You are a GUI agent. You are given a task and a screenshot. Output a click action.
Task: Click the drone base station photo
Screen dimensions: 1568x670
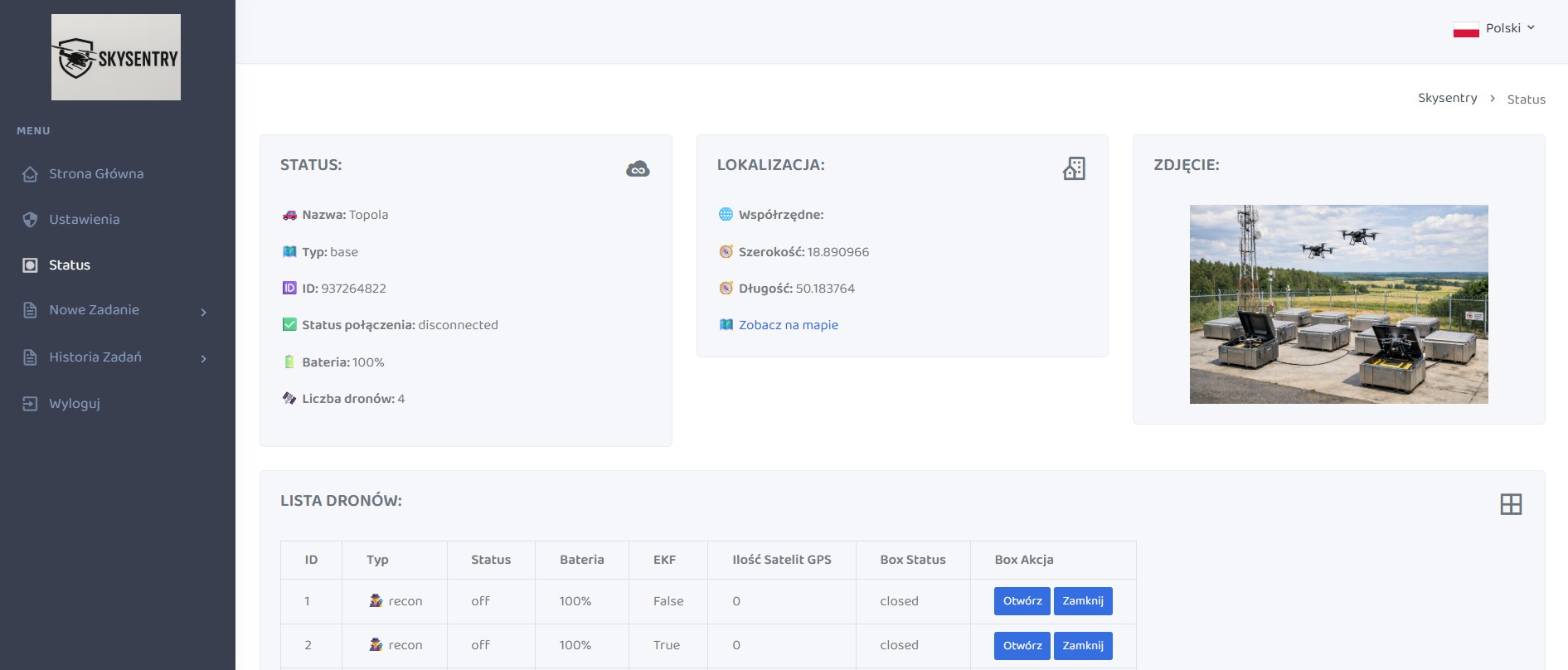(x=1338, y=304)
